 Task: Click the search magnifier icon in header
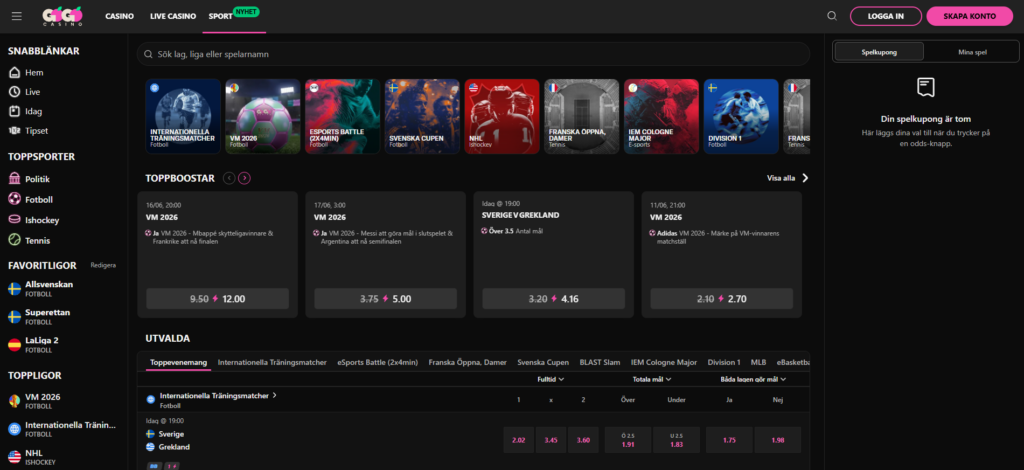point(831,16)
